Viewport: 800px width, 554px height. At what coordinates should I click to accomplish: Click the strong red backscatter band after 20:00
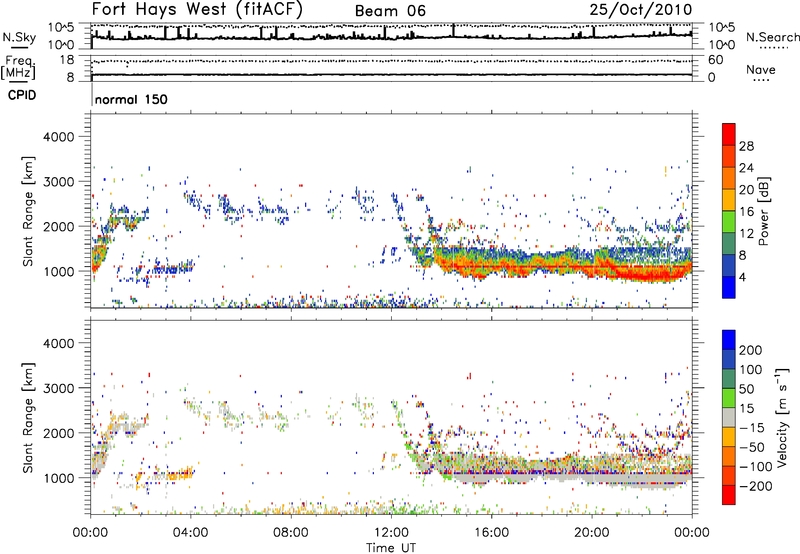pos(648,274)
